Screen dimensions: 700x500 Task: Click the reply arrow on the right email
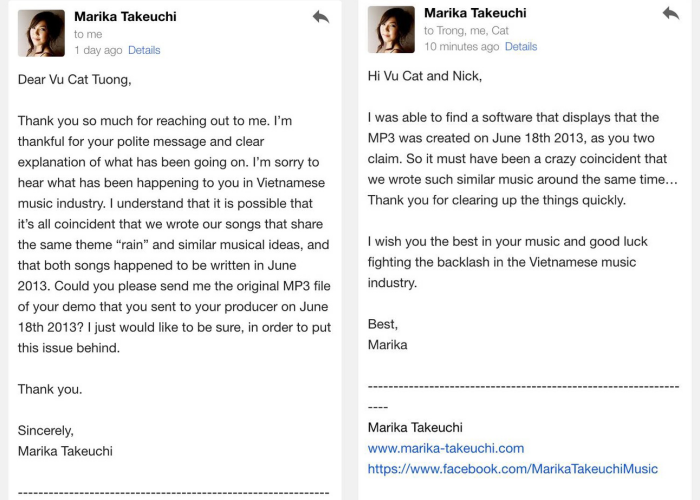tap(670, 13)
